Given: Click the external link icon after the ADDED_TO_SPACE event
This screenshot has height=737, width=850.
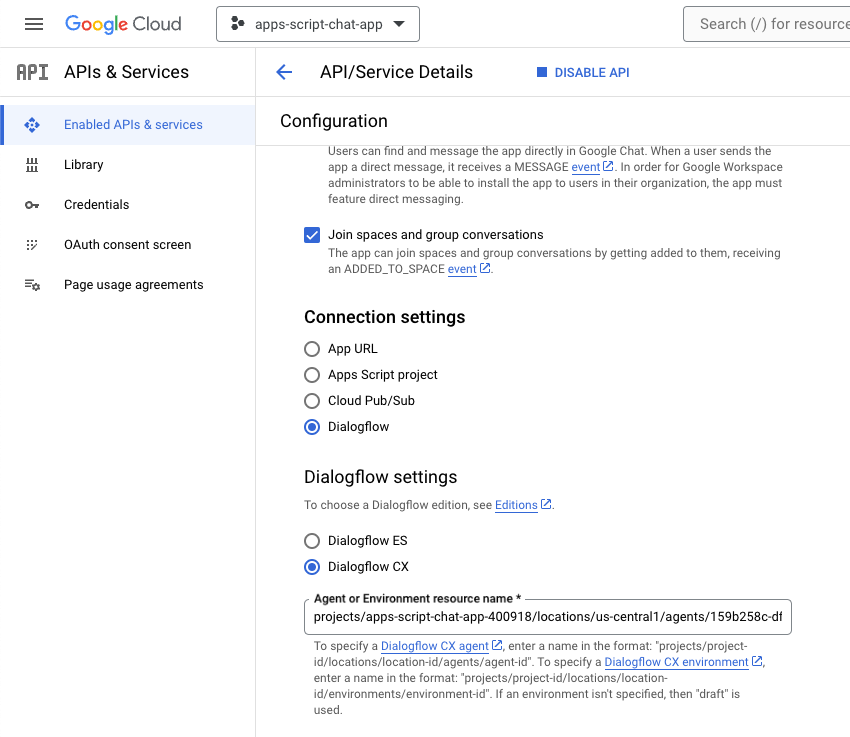Looking at the screenshot, I should click(483, 268).
